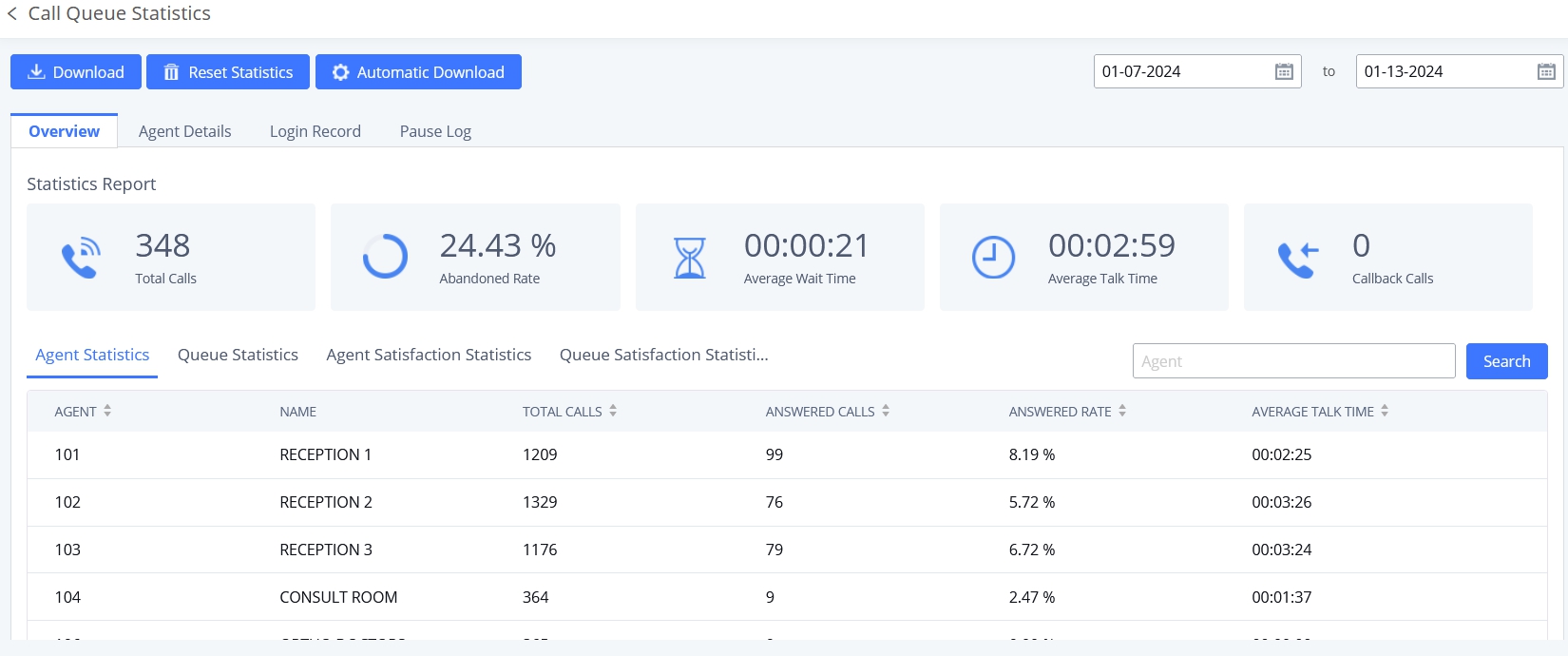Click the Average Wait Time hourglass icon
The height and width of the screenshot is (656, 1568).
(690, 258)
